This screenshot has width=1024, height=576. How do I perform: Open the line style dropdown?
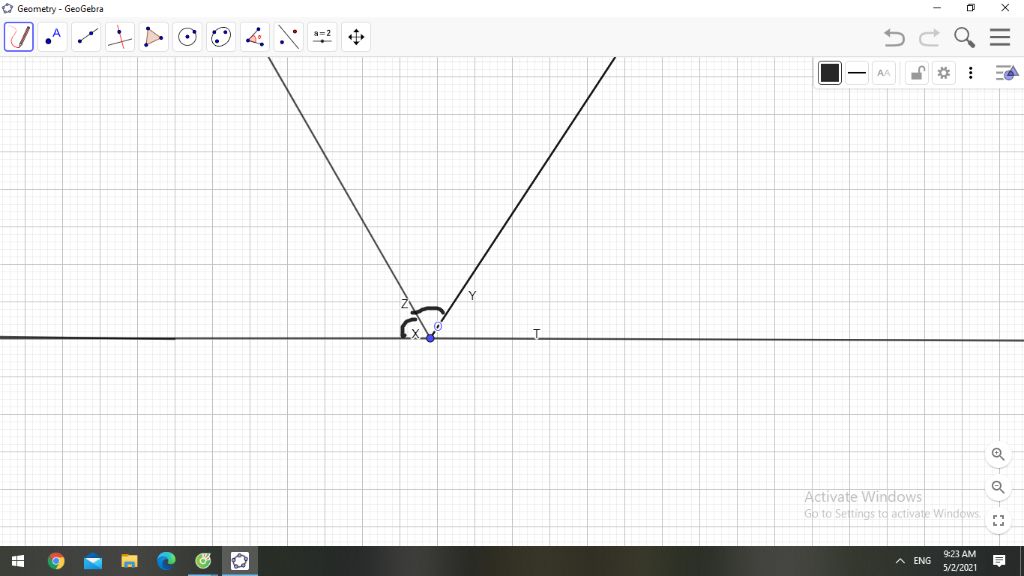857,73
